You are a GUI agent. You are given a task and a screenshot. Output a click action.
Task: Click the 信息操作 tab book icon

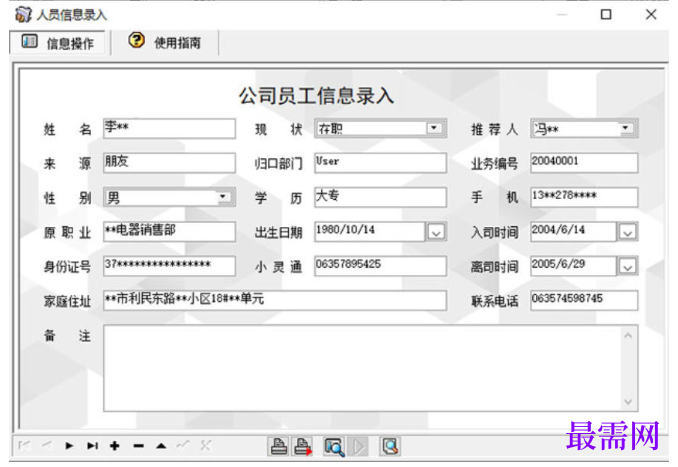point(29,42)
